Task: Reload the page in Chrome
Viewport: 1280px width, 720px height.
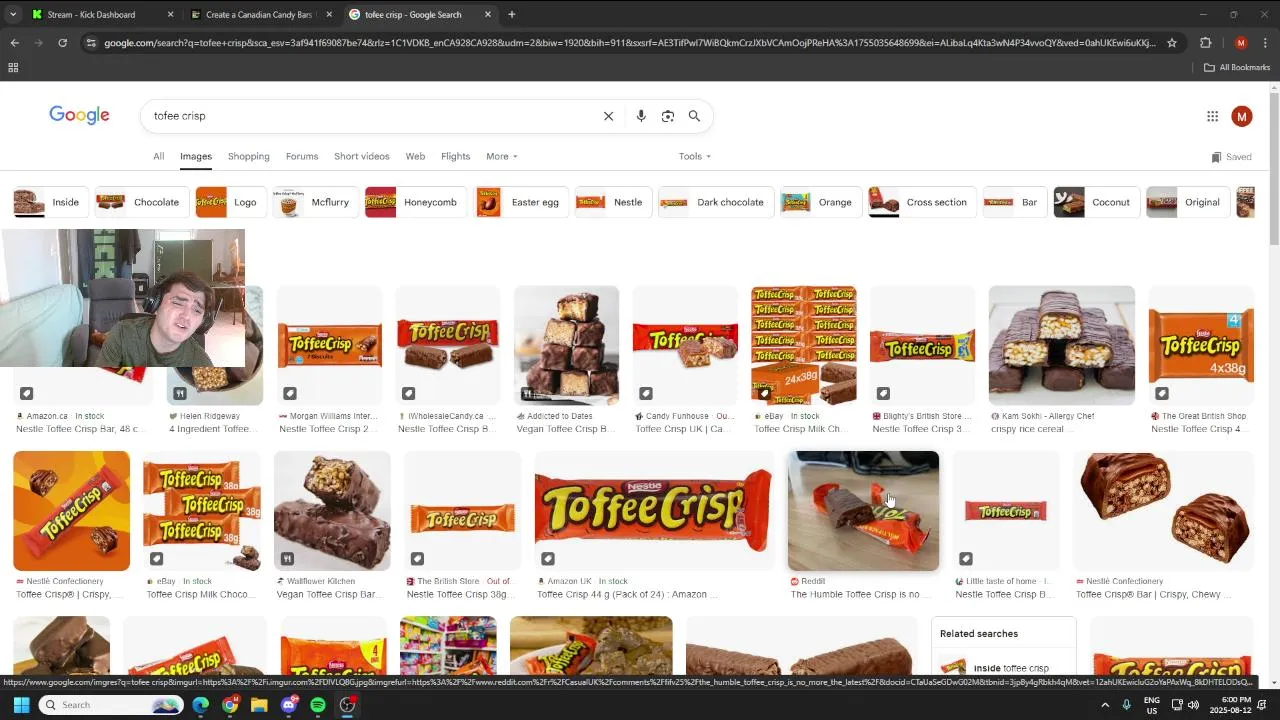Action: pyautogui.click(x=62, y=43)
